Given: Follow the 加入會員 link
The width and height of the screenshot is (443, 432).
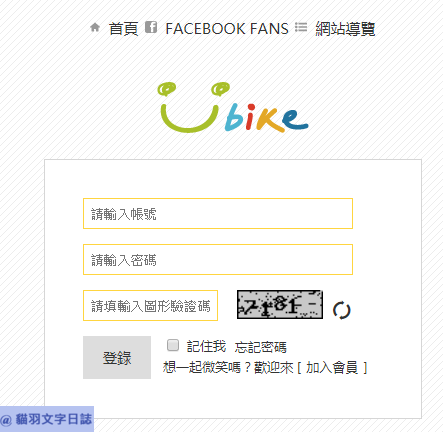Looking at the screenshot, I should click(x=332, y=368).
